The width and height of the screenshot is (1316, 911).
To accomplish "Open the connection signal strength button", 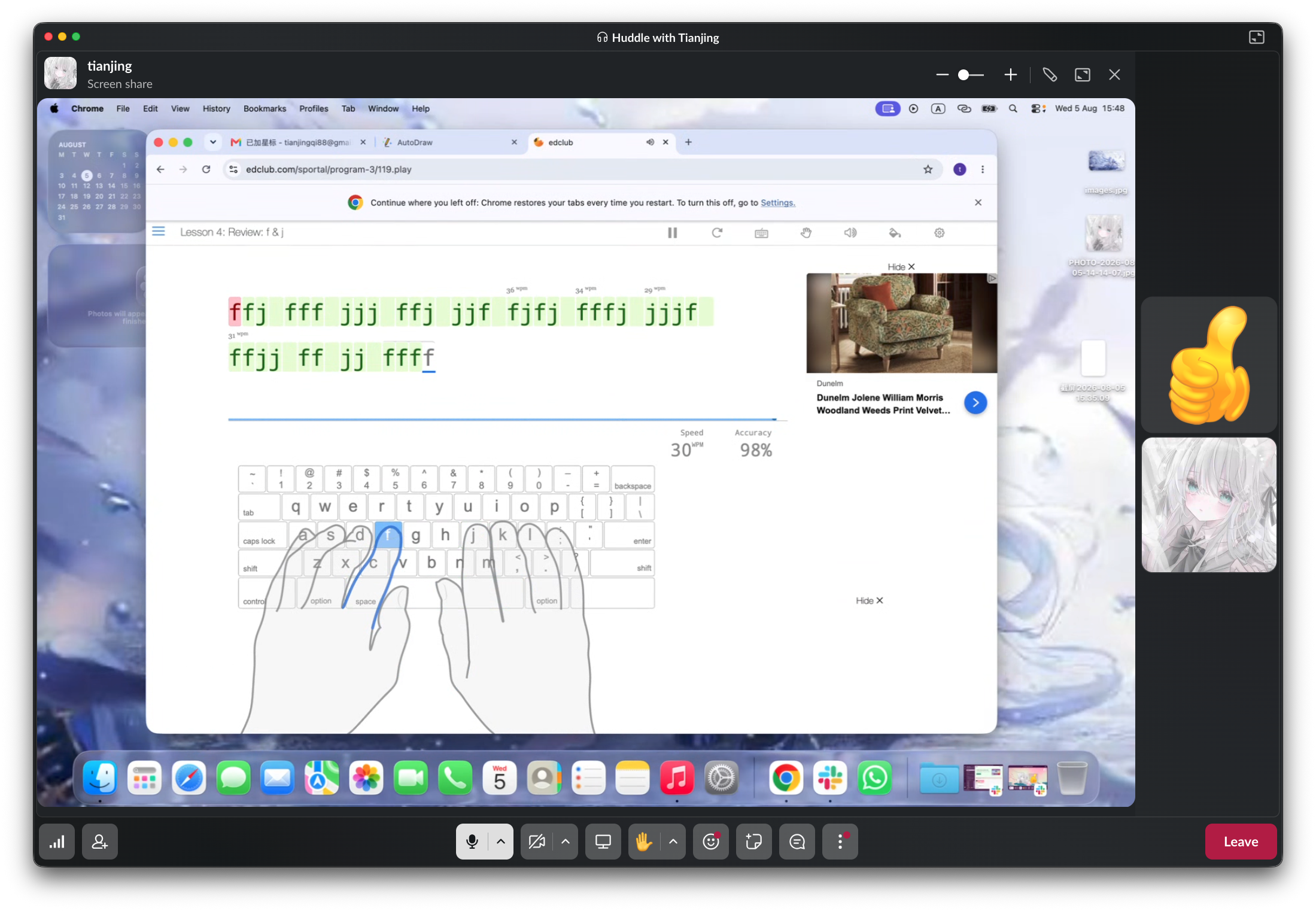I will pos(57,842).
